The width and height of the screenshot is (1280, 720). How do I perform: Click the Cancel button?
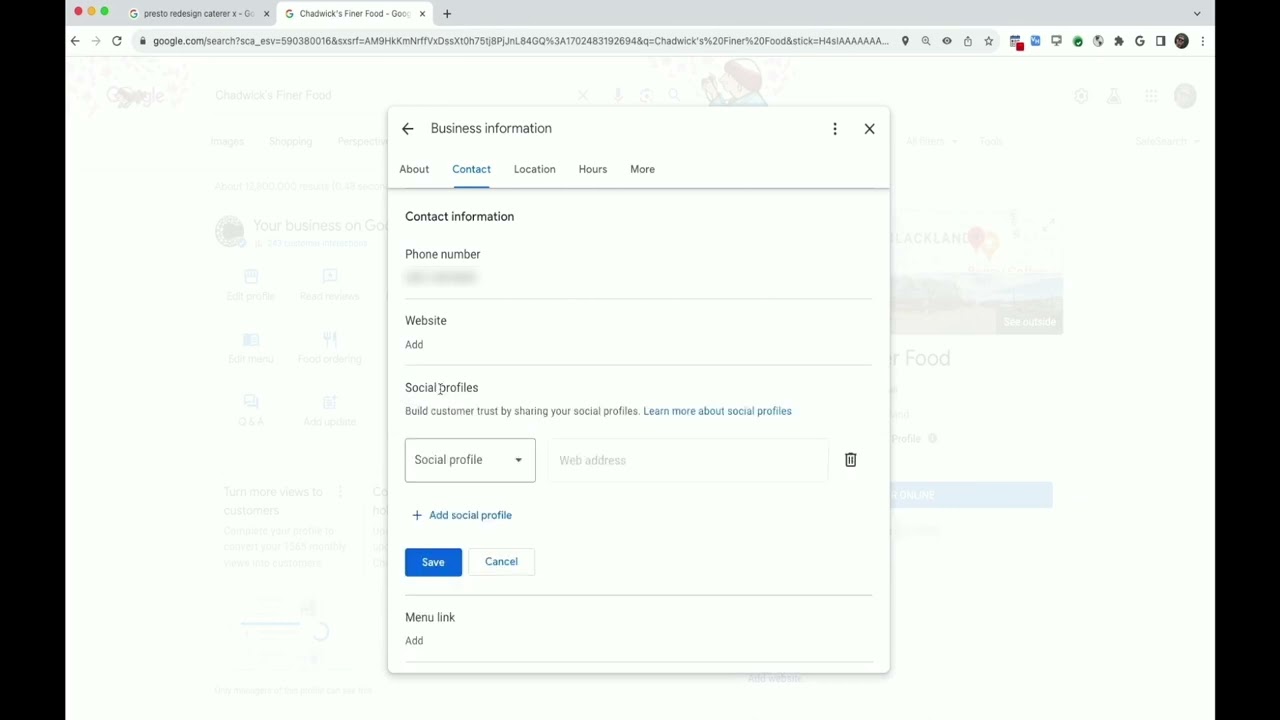(501, 562)
